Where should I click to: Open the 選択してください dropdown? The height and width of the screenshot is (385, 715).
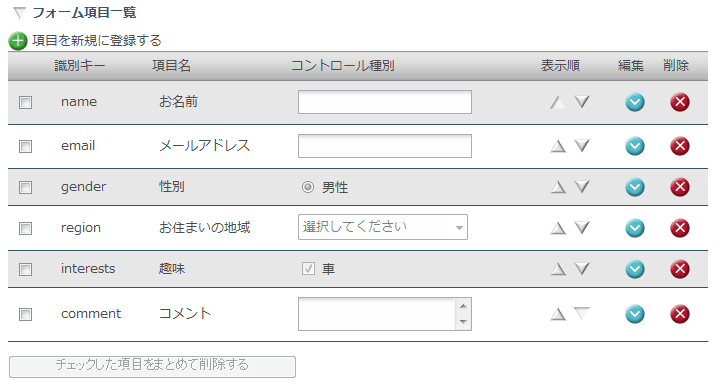click(x=383, y=227)
